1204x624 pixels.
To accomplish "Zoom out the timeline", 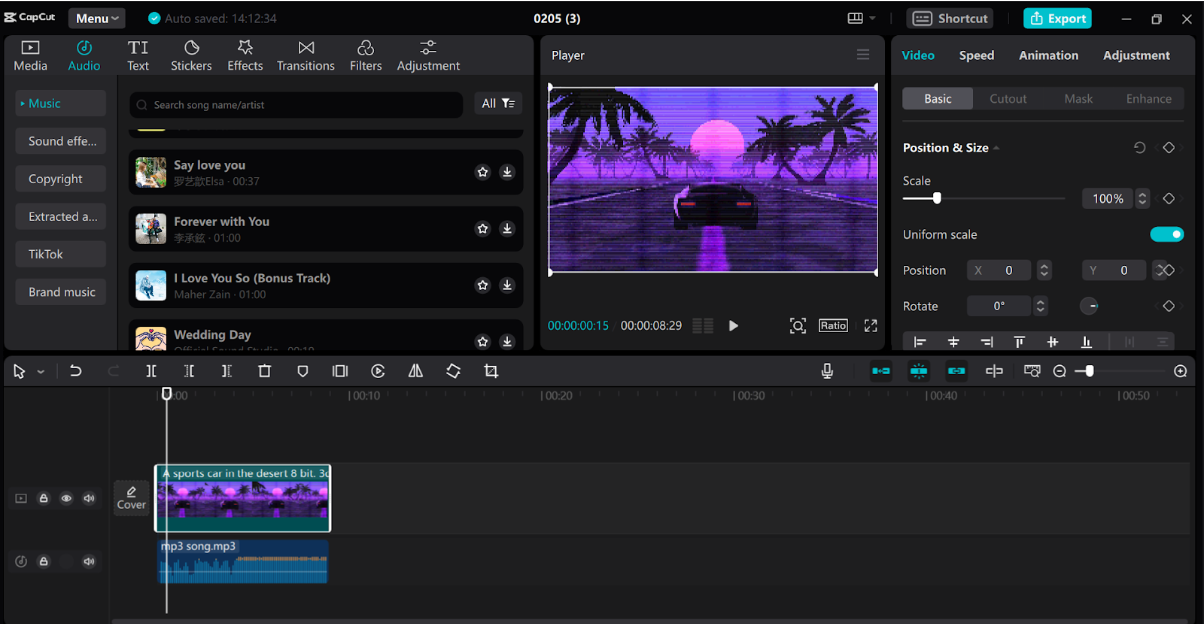I will [1060, 371].
